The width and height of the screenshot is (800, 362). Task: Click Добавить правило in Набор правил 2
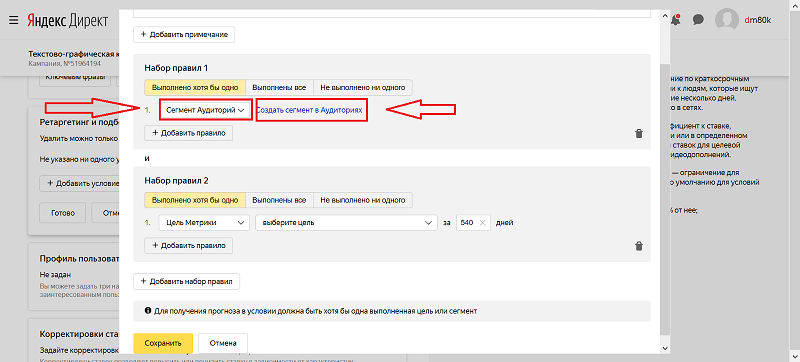pos(189,246)
